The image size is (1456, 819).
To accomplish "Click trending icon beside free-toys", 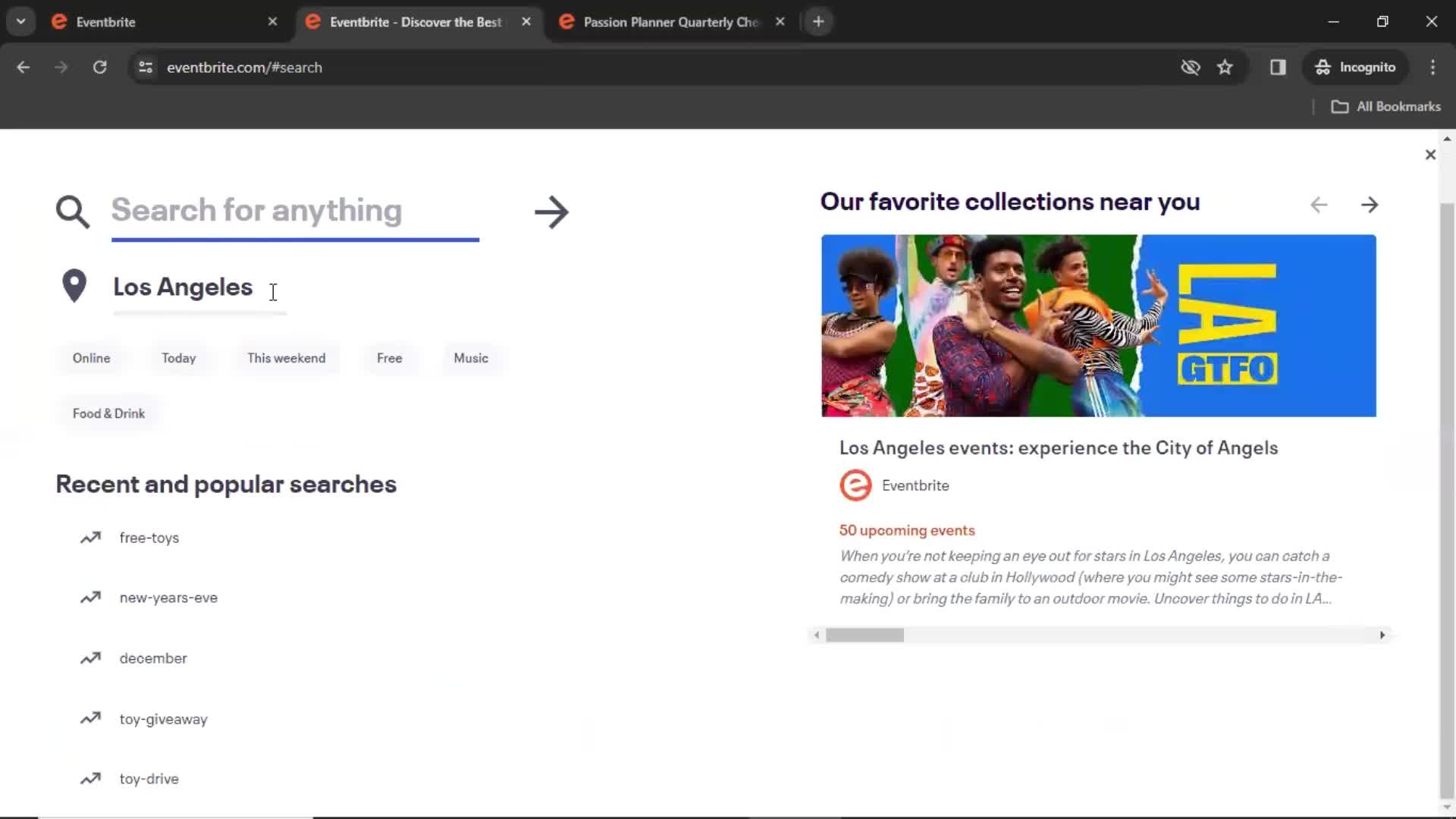I will (x=90, y=538).
